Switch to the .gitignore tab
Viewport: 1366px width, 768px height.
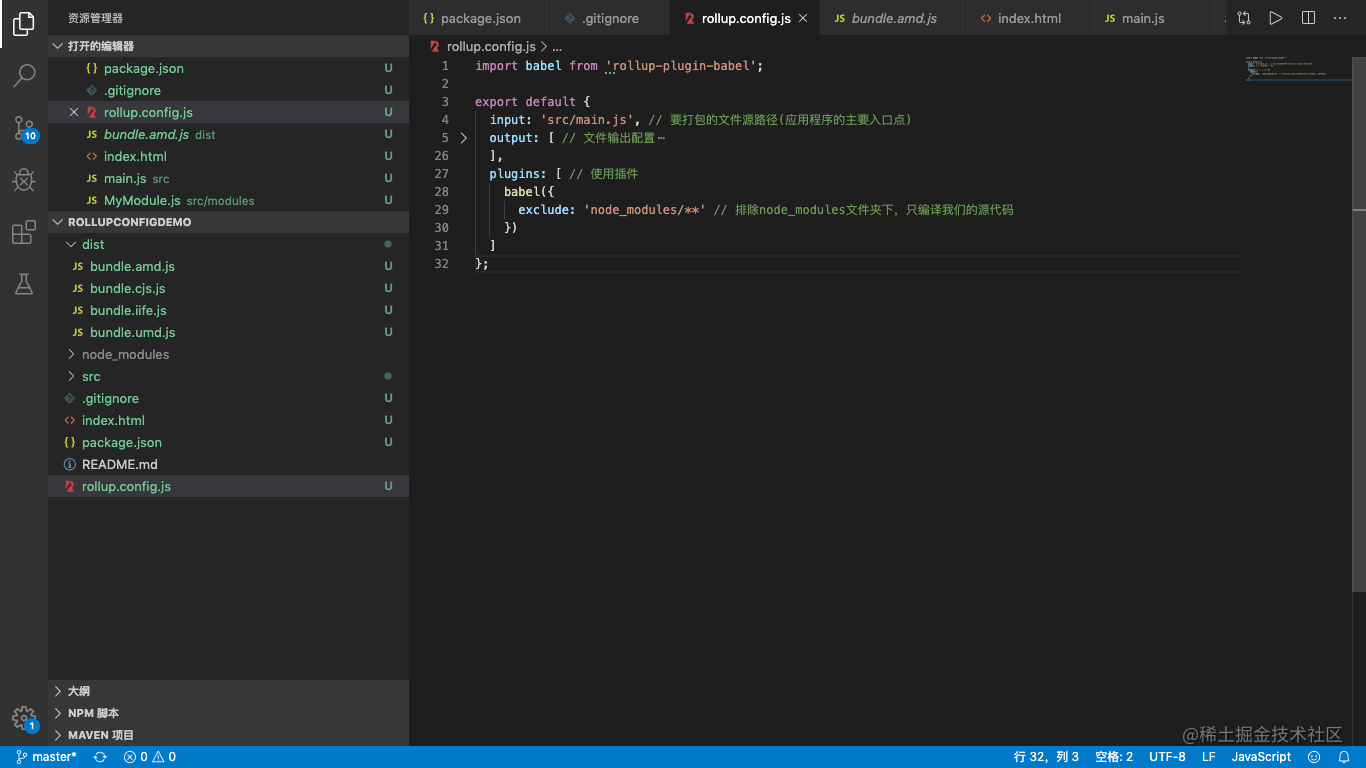tap(609, 18)
